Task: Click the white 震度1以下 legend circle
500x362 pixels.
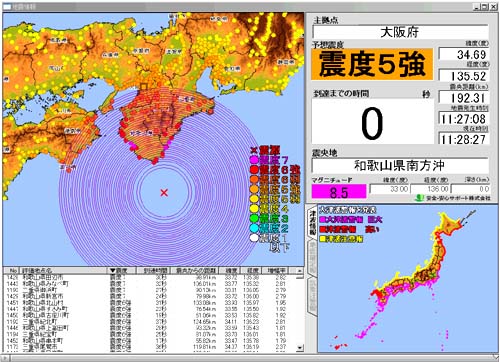Action: [254, 238]
